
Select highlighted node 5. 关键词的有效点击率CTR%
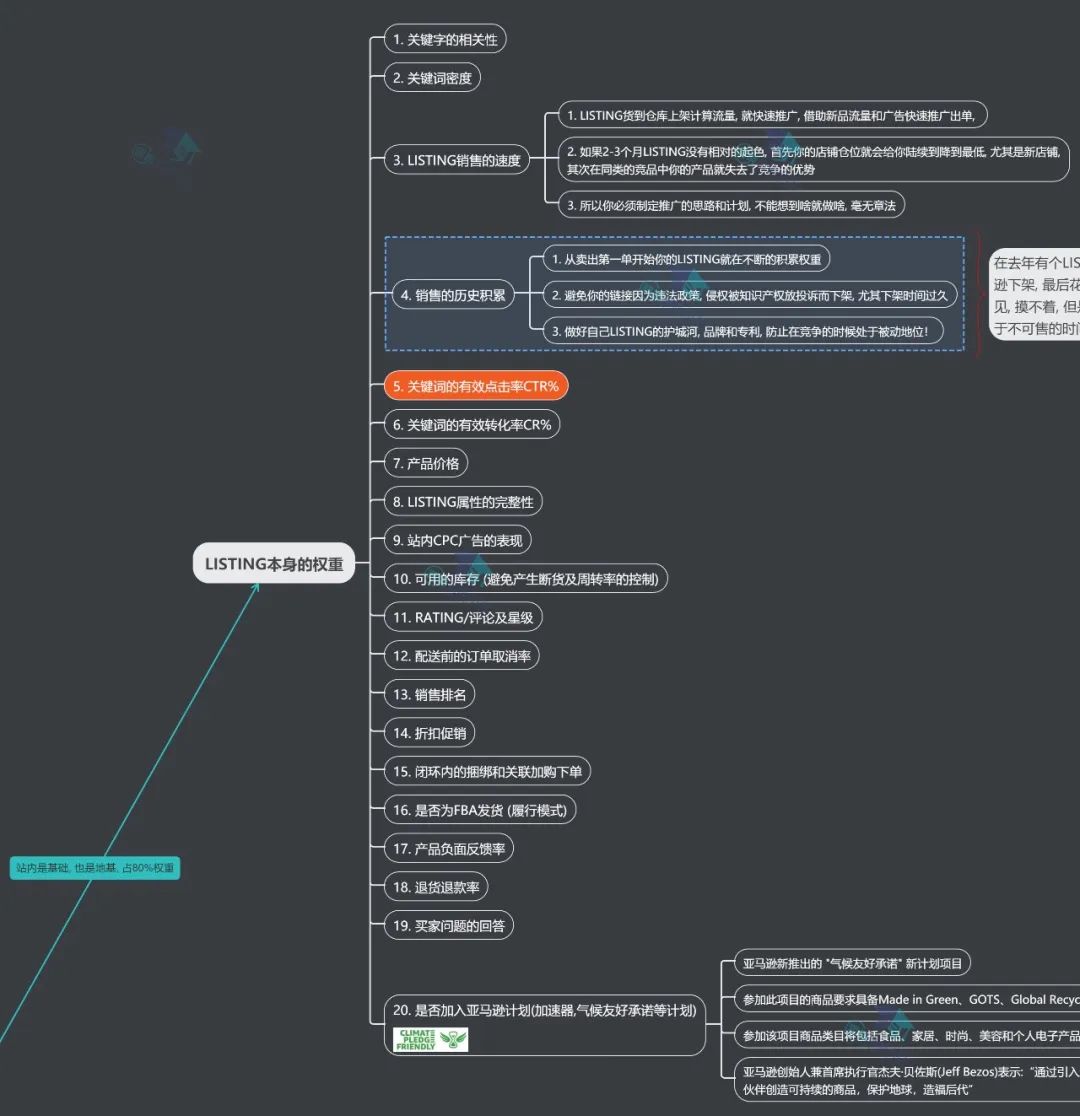point(476,386)
